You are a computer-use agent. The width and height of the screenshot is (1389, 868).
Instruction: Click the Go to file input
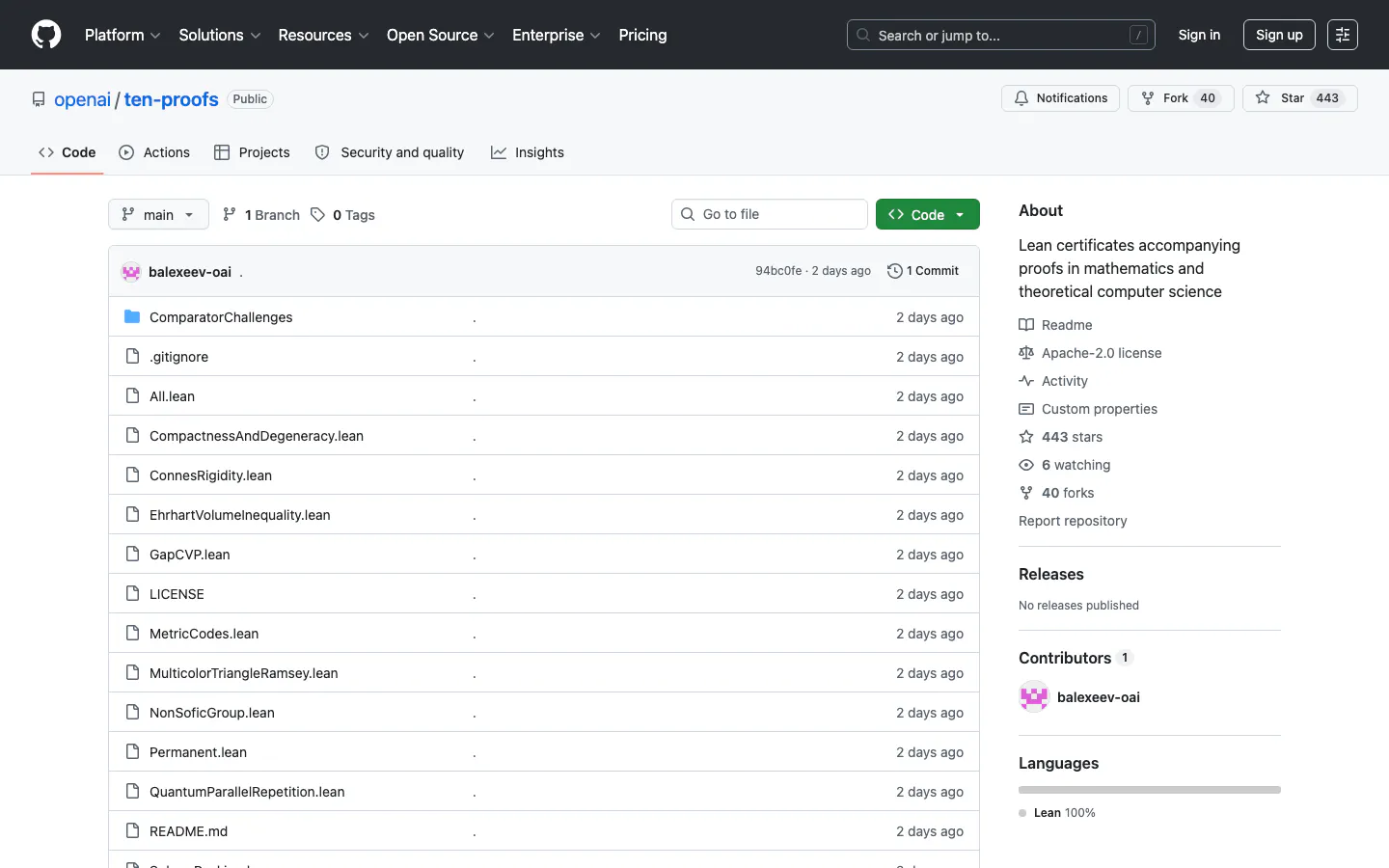770,214
